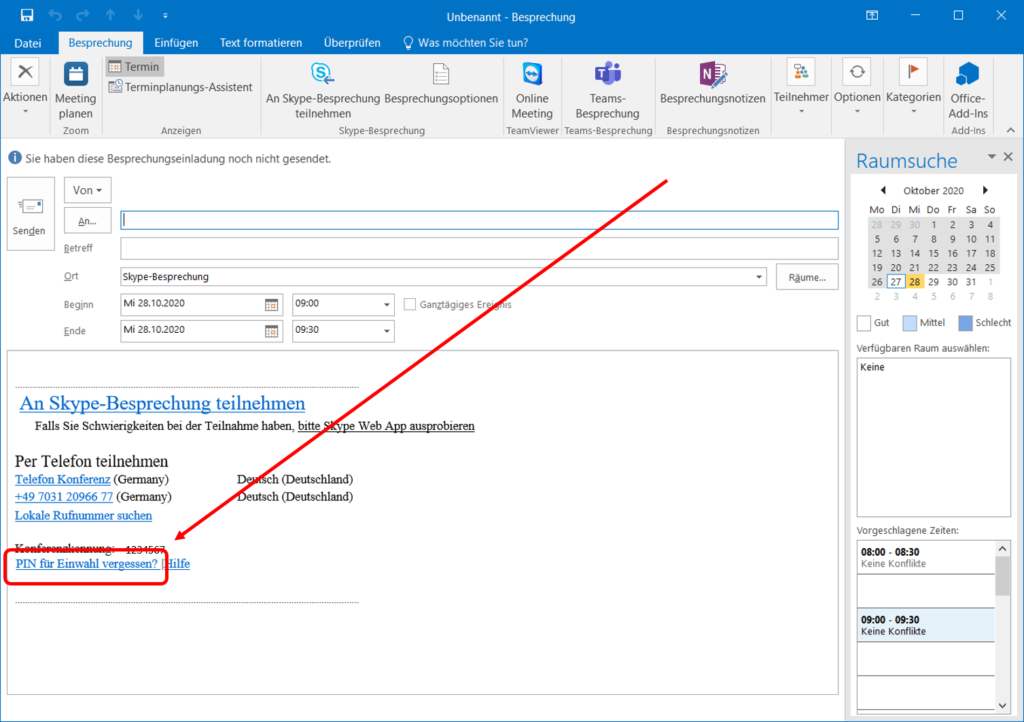This screenshot has height=722, width=1024.
Task: Click the Betreff subject field
Action: pos(479,248)
